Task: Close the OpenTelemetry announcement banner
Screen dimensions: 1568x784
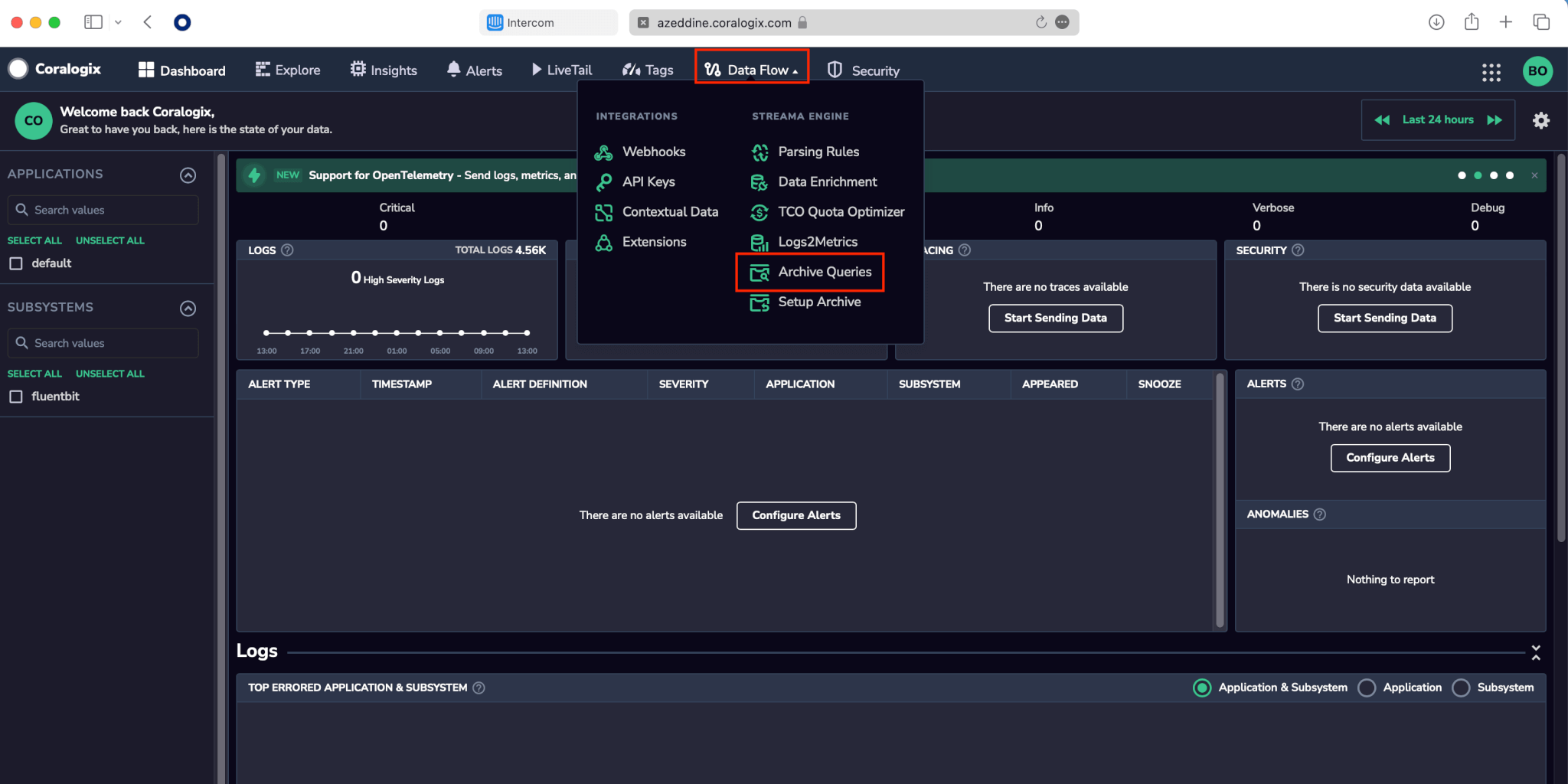Action: pos(1534,175)
